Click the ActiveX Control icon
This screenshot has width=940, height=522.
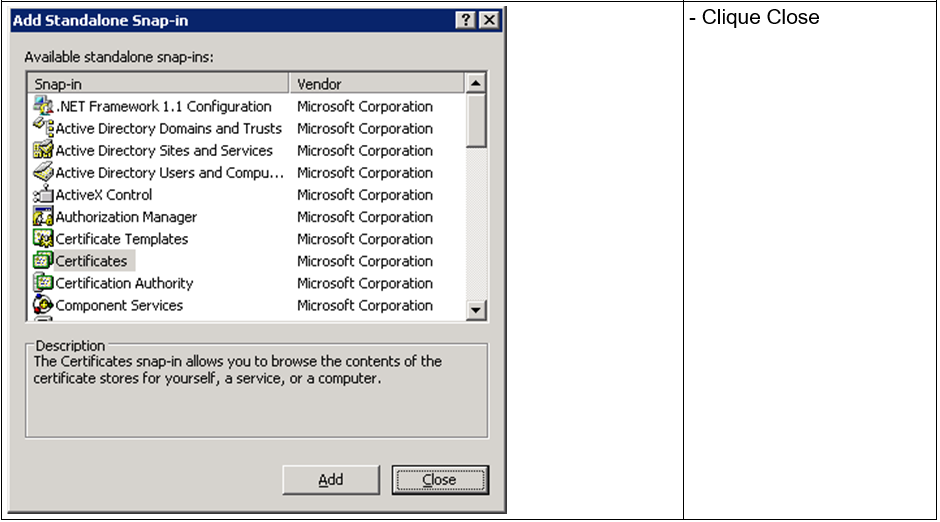pos(43,194)
